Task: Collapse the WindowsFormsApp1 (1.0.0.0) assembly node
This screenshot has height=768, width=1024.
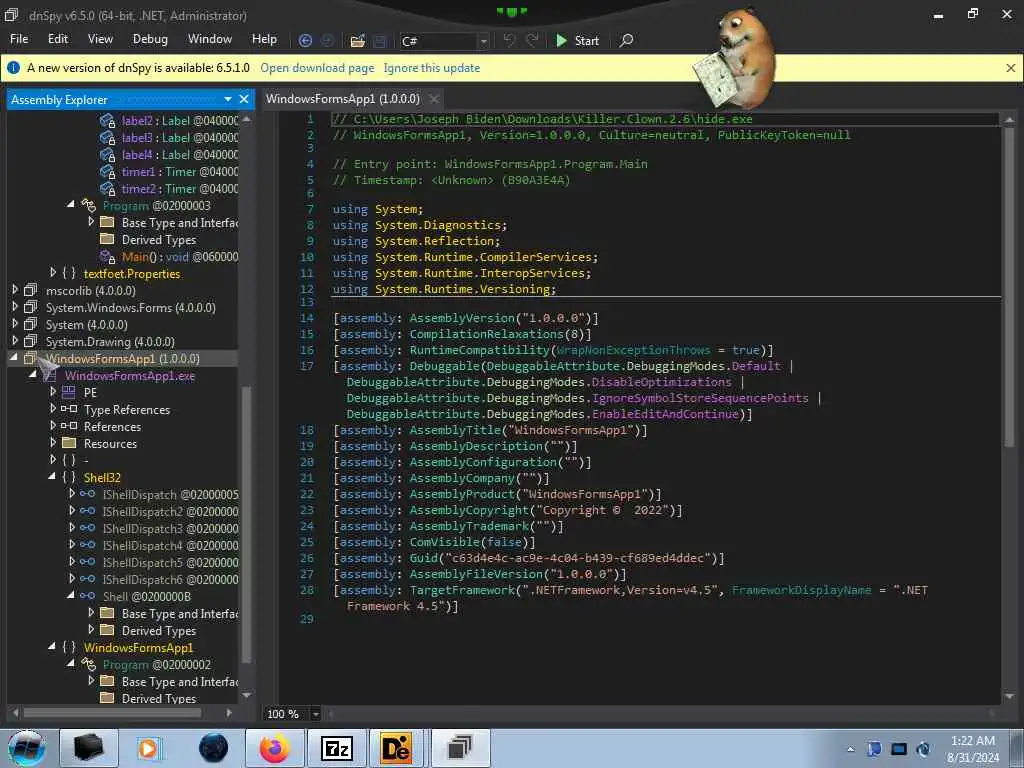Action: click(14, 357)
